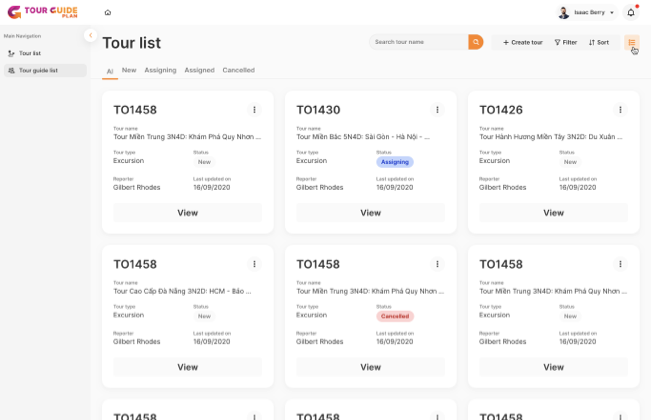Image resolution: width=651 pixels, height=420 pixels.
Task: Select Tour list in the sidebar
Action: [45, 53]
